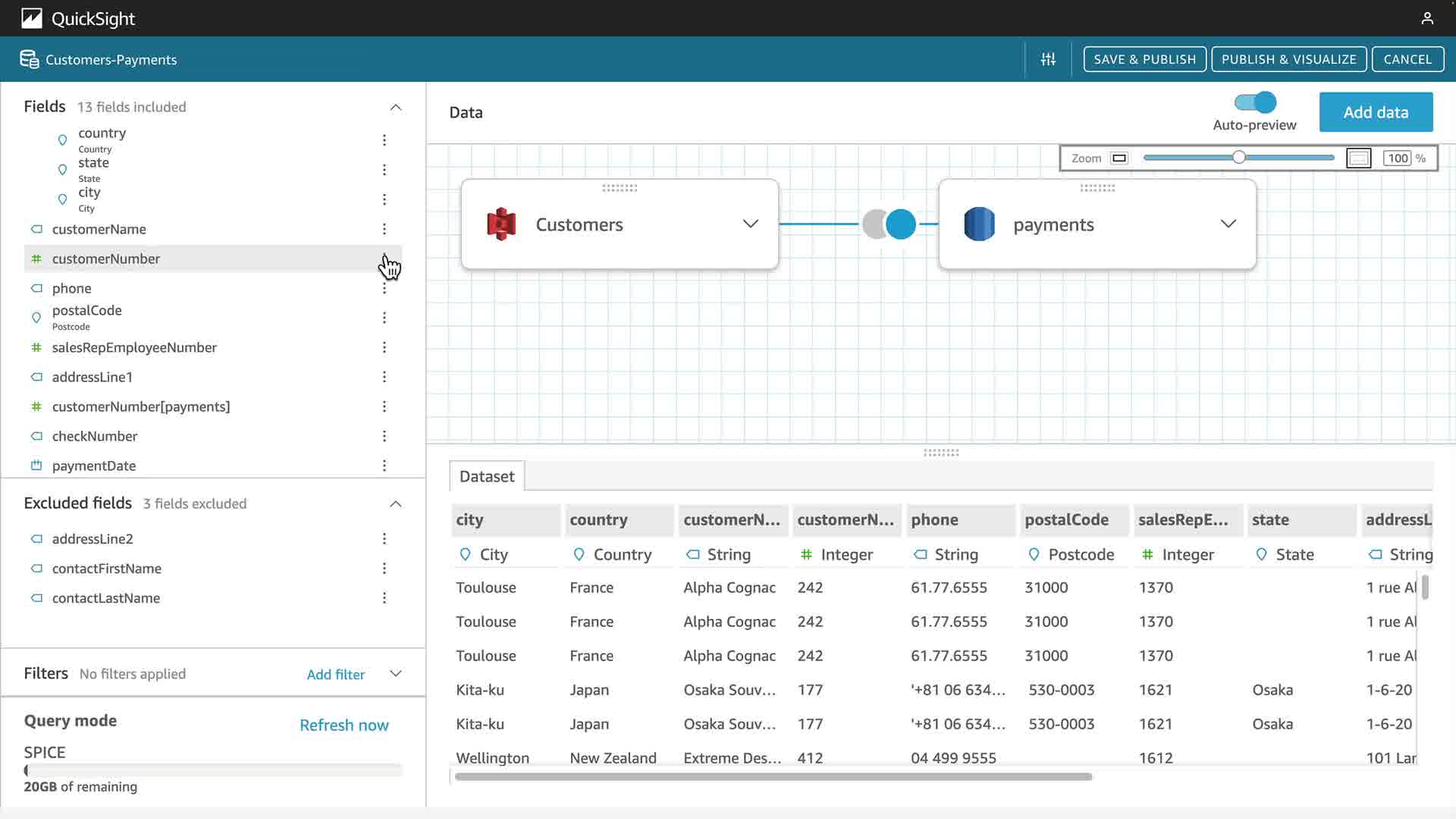Open the three-dot menu for paymentDate field
The width and height of the screenshot is (1456, 819).
[x=384, y=466]
